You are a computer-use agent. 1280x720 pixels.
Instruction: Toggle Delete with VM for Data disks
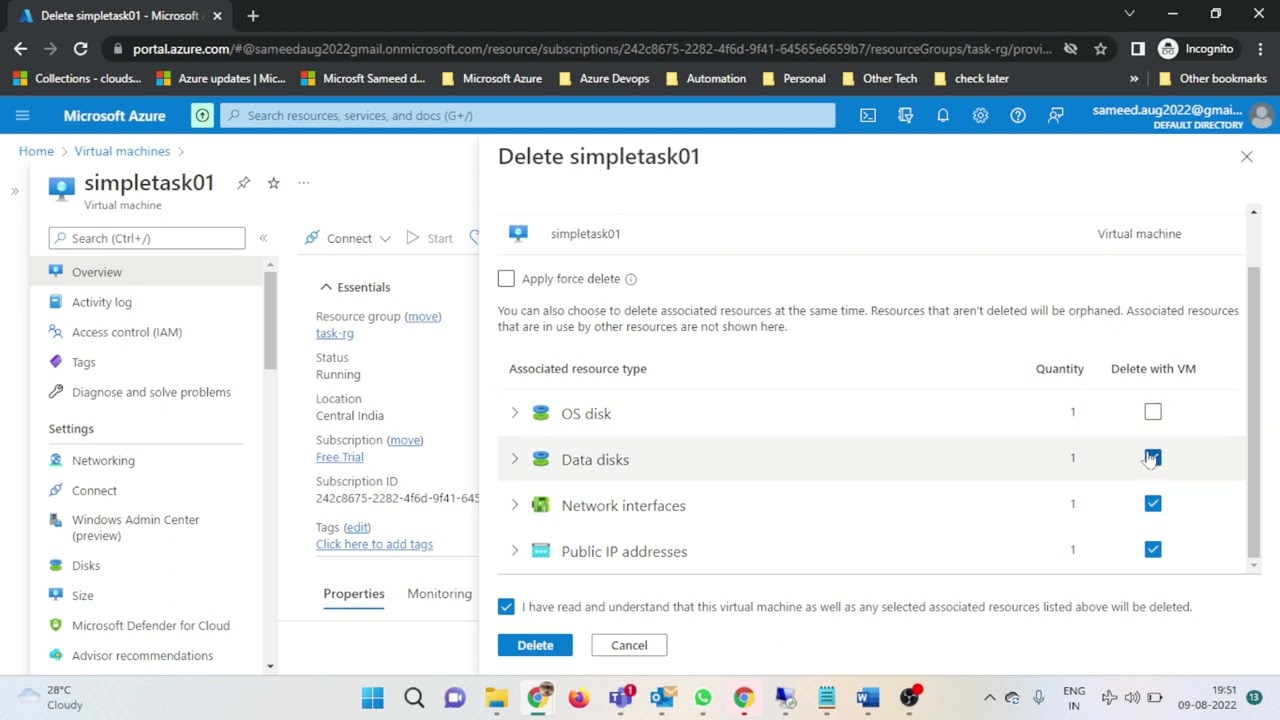pos(1153,458)
